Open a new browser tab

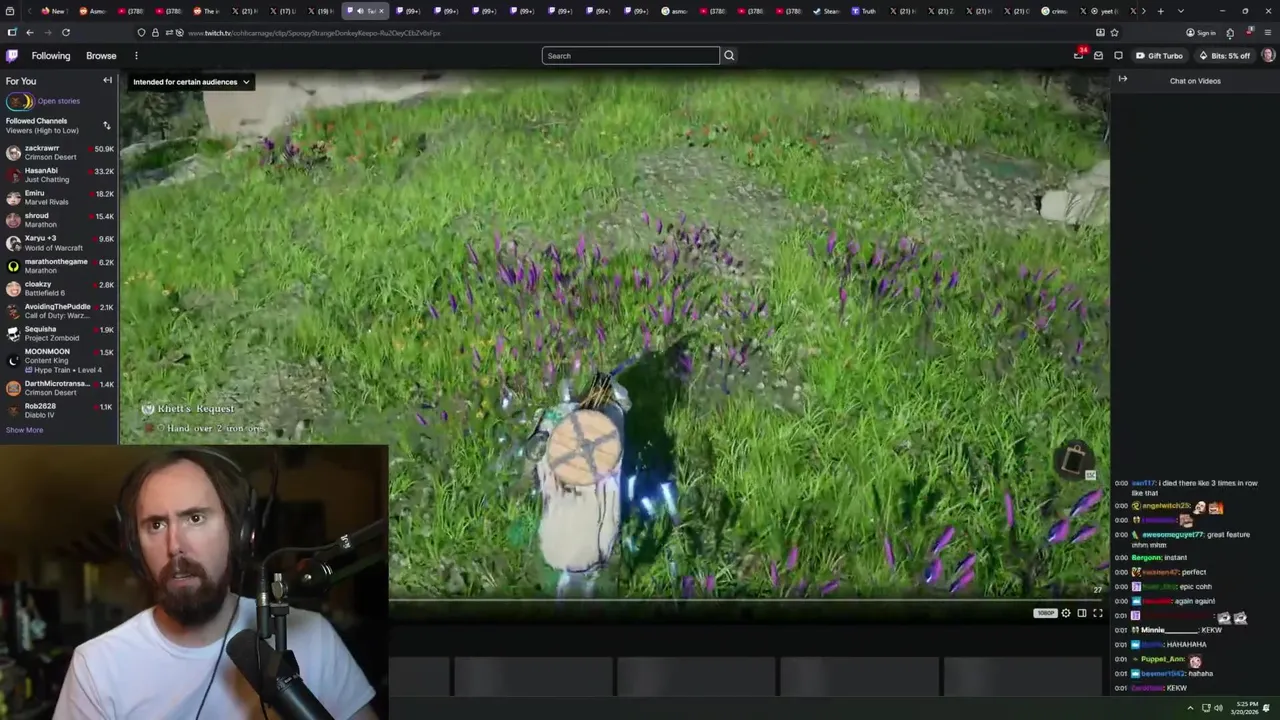click(x=1161, y=11)
